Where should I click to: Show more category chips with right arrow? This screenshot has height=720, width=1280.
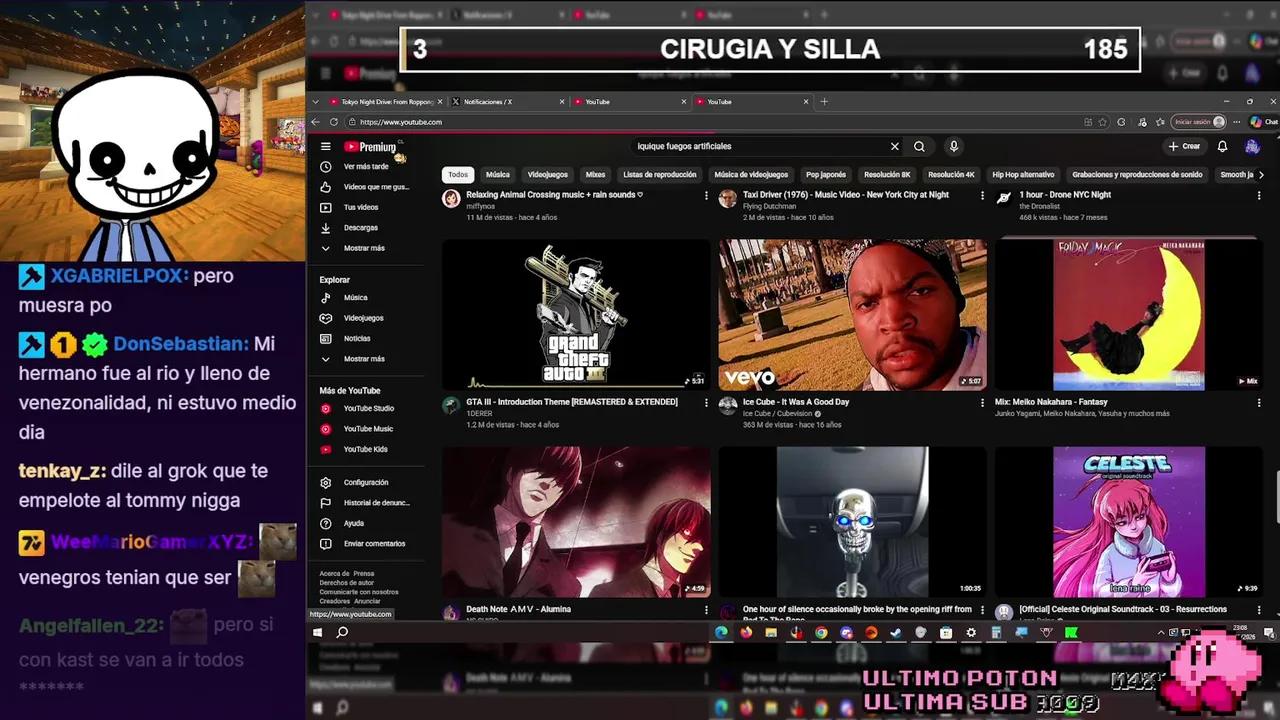coord(1260,174)
